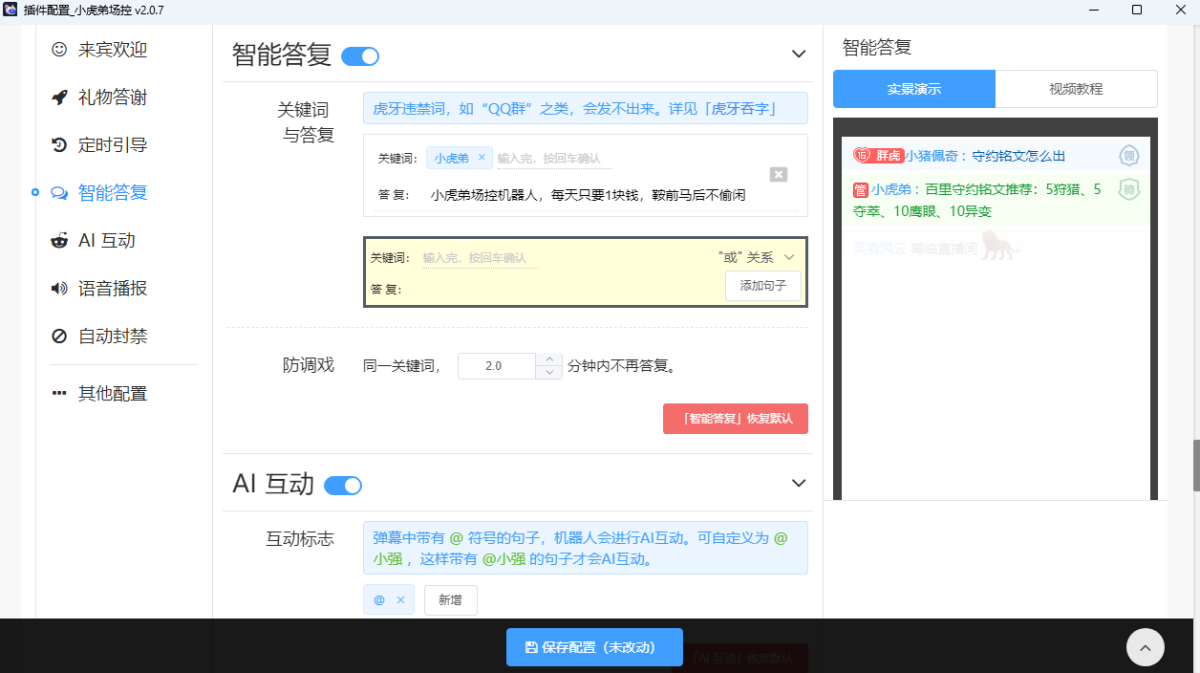Screen dimensions: 1200x673
Task: Open 定时引导 via its clock icon
Action: (57, 144)
